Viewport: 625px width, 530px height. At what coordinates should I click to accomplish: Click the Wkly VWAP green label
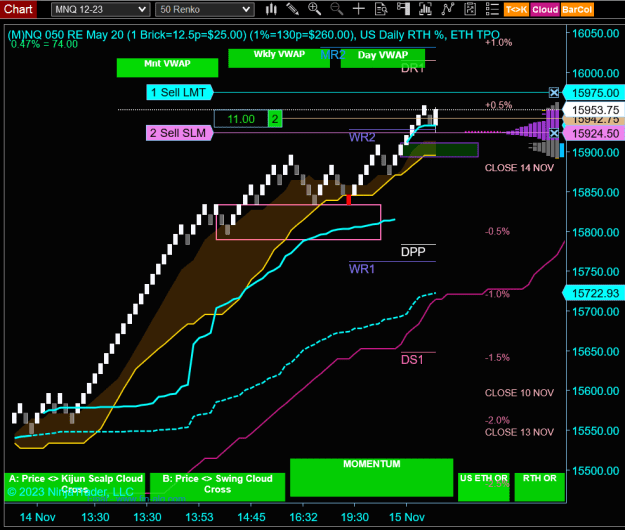click(279, 58)
